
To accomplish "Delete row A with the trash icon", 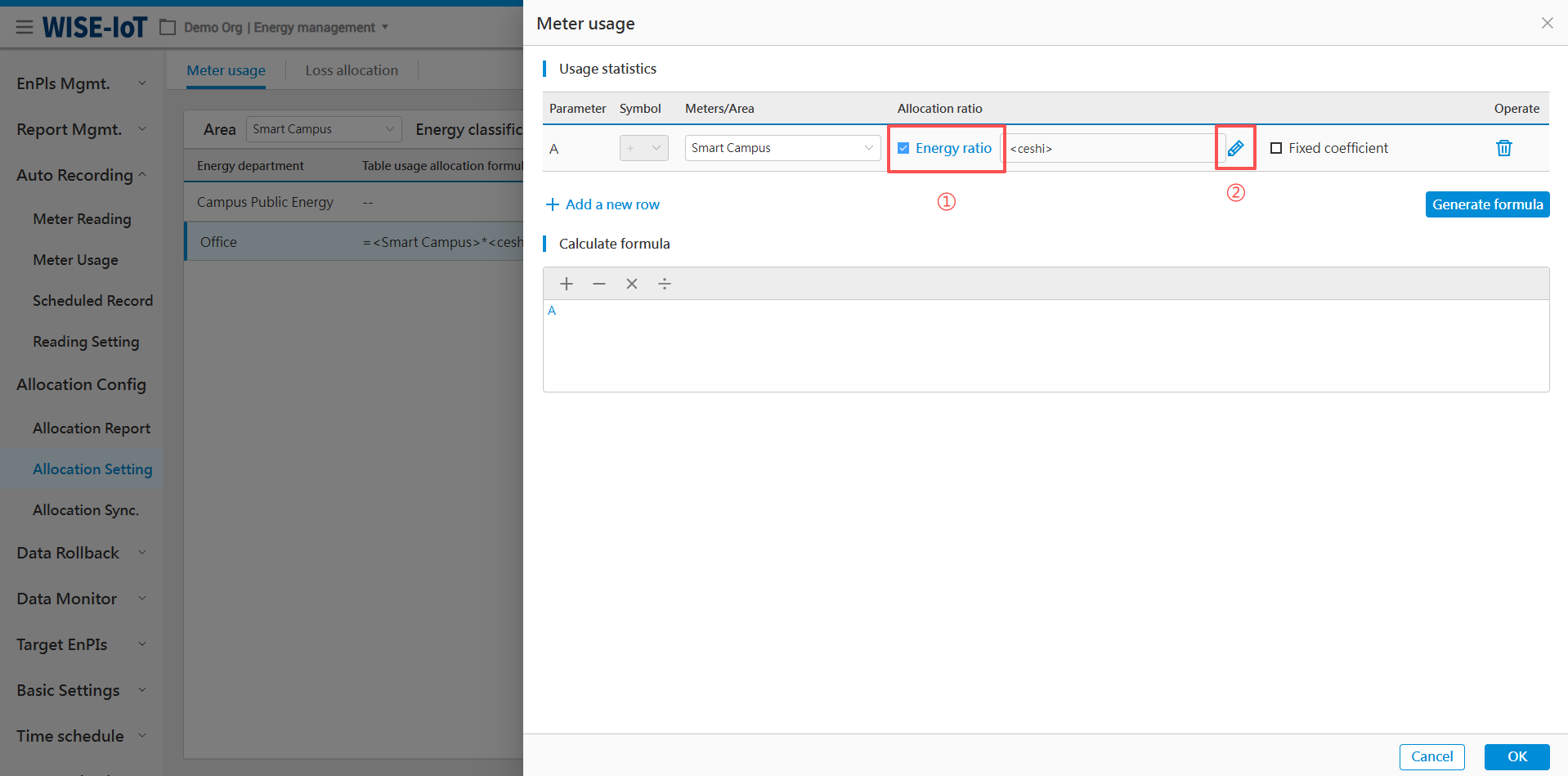I will tap(1503, 148).
